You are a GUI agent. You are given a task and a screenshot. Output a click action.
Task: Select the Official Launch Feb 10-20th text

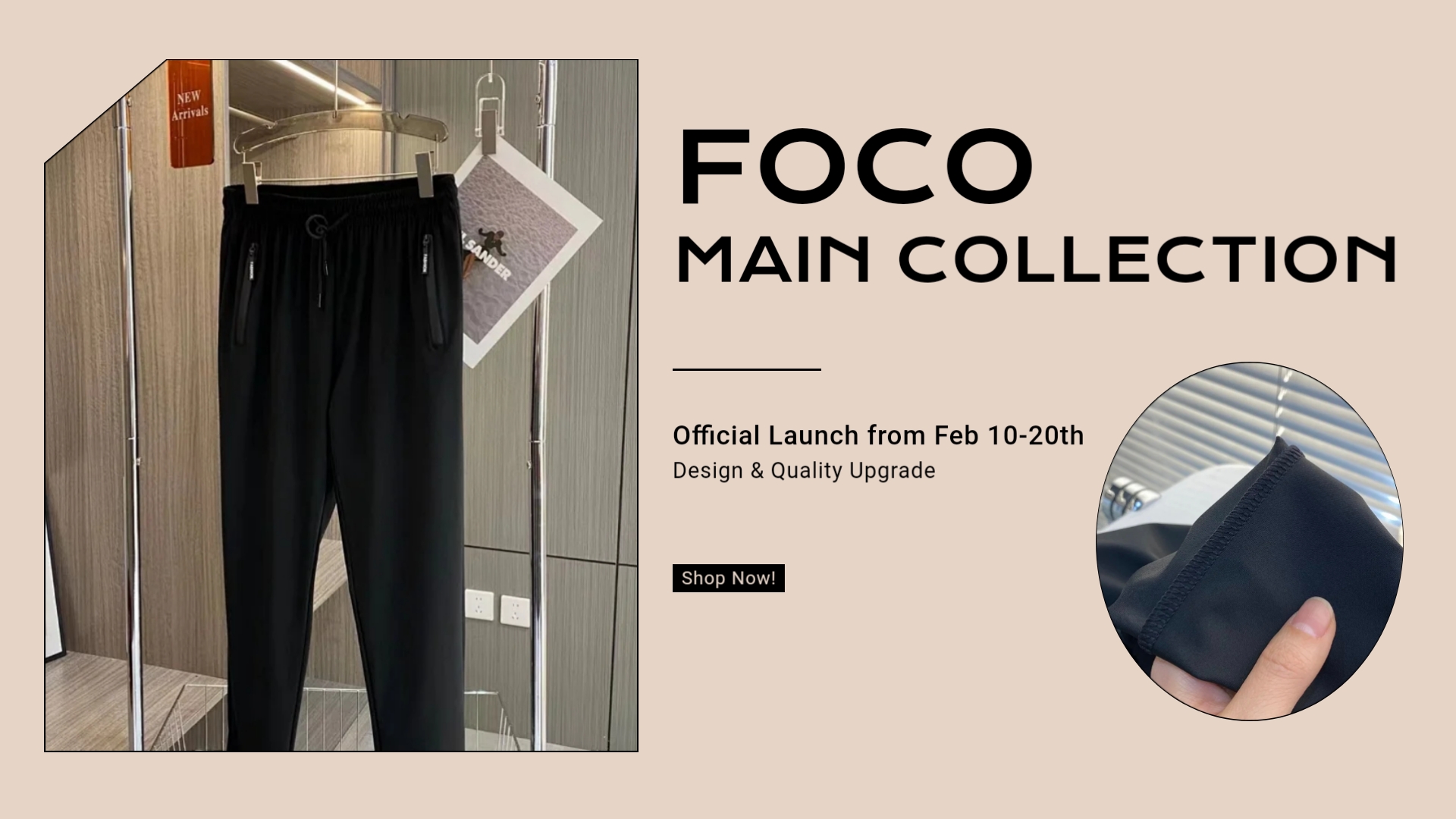878,435
